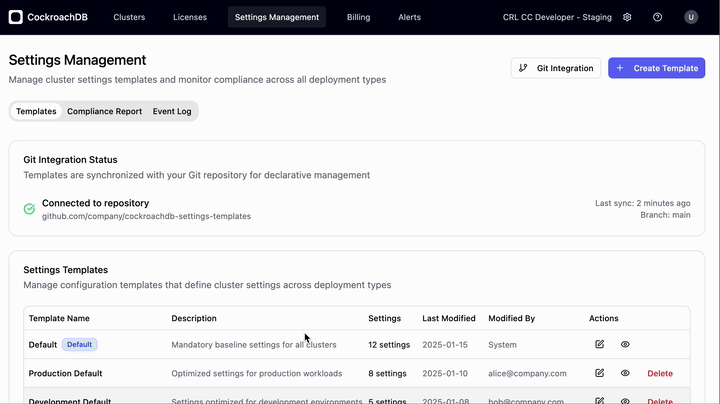
Task: Open the Billing section
Action: (x=358, y=17)
